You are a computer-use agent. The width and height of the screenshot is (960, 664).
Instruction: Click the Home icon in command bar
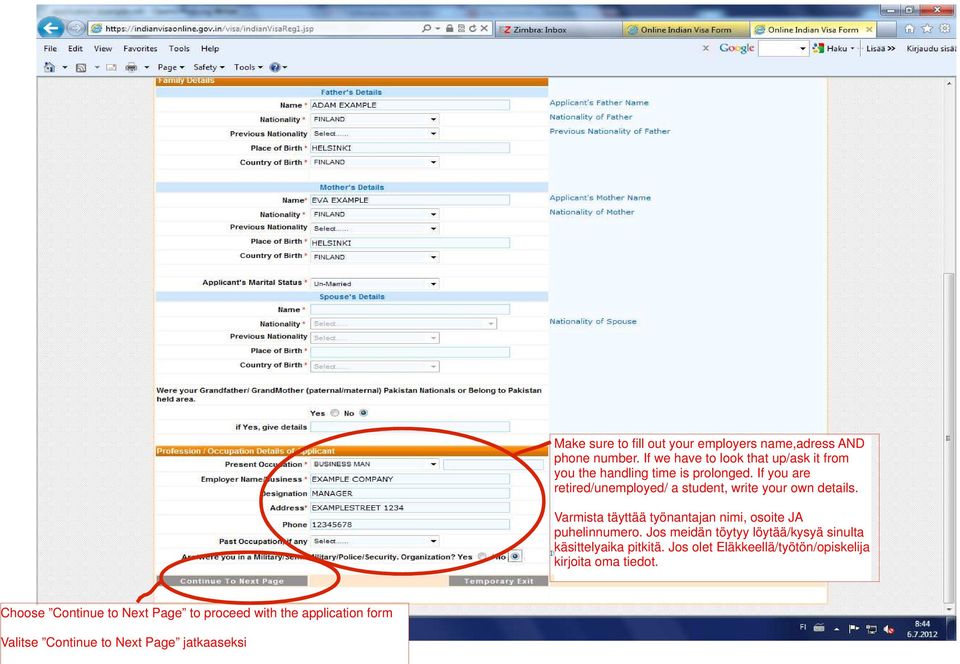50,67
